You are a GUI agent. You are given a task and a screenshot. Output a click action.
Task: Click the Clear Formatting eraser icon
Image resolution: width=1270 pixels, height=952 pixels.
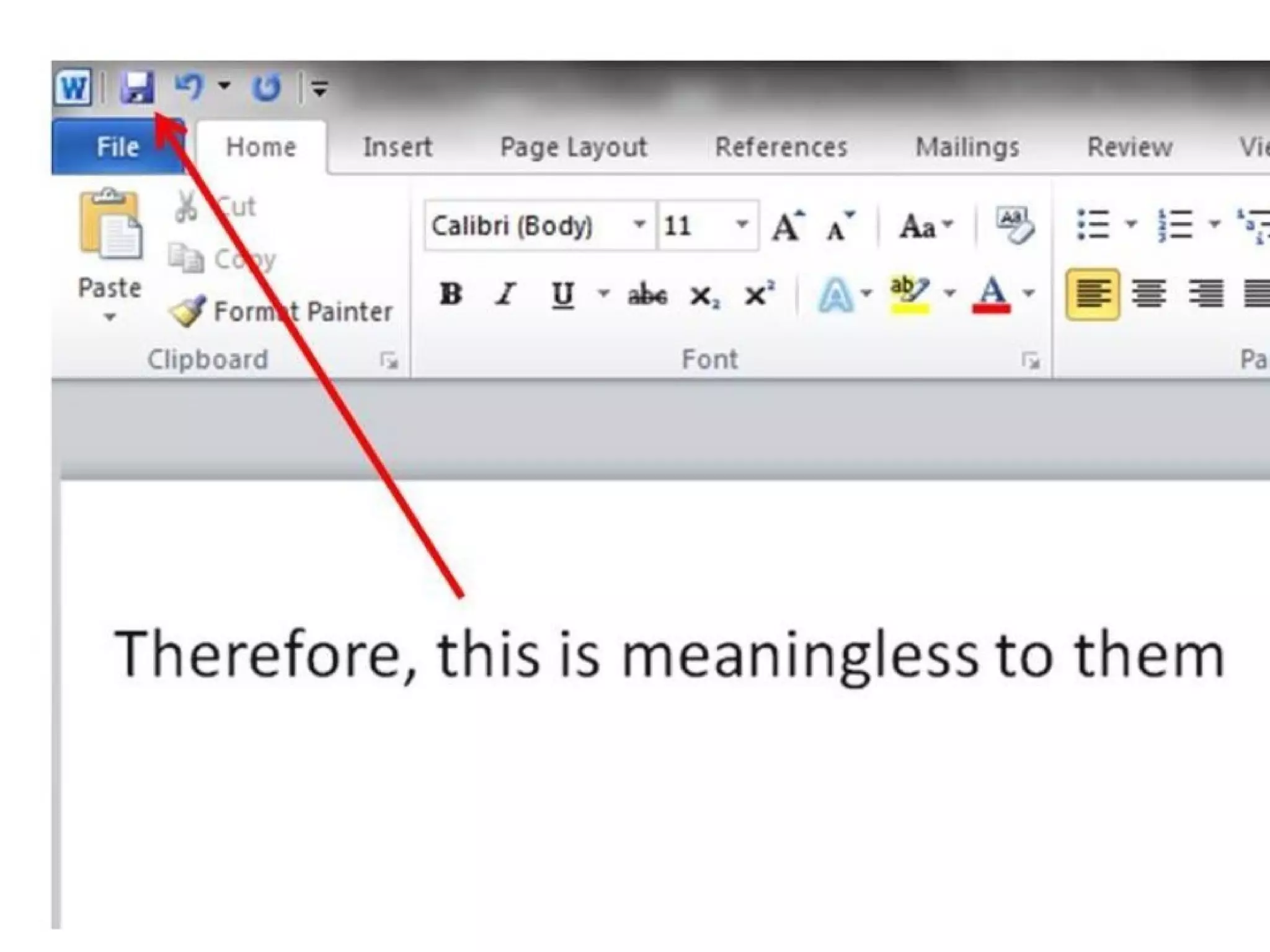click(x=1014, y=225)
